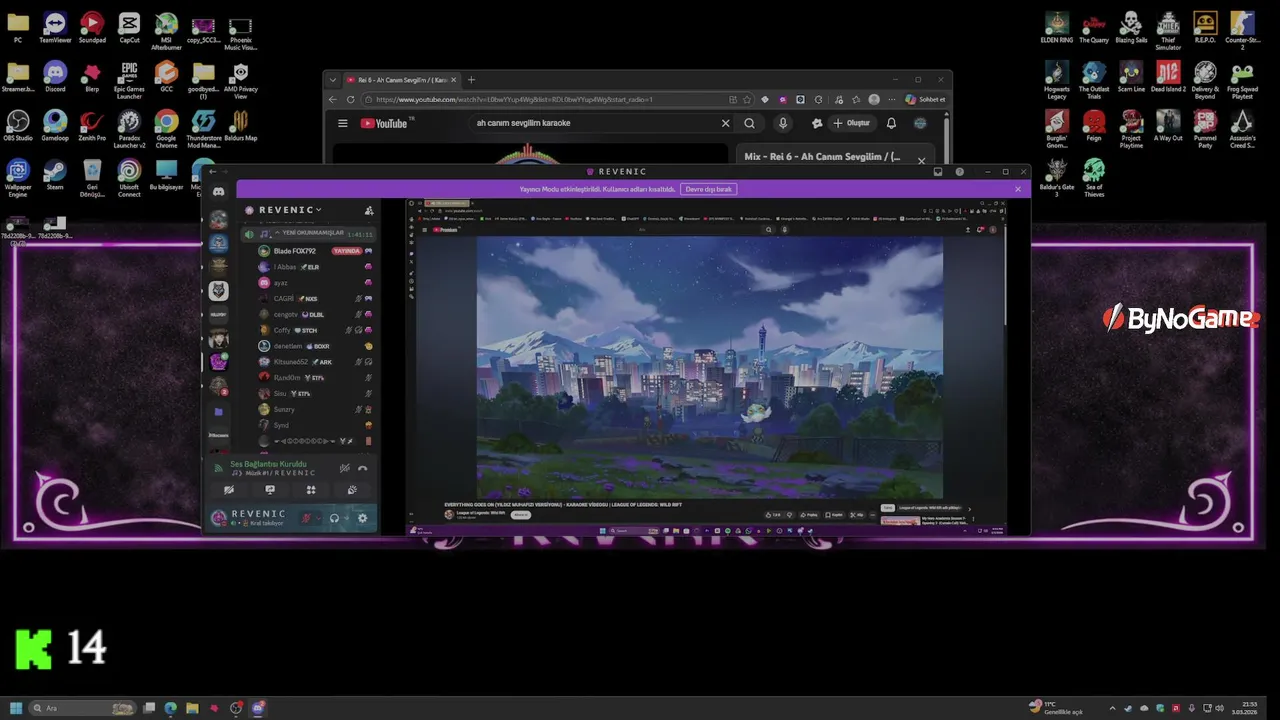
Task: Click 'Devre dışı bırak' in the purple banner
Action: pyautogui.click(x=708, y=189)
